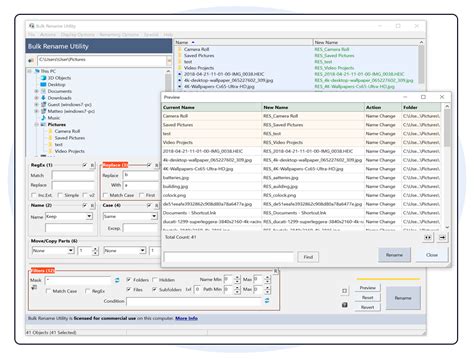Image resolution: width=474 pixels, height=360 pixels.
Task: Click the Rename button in the Preview dialog
Action: coord(394,255)
